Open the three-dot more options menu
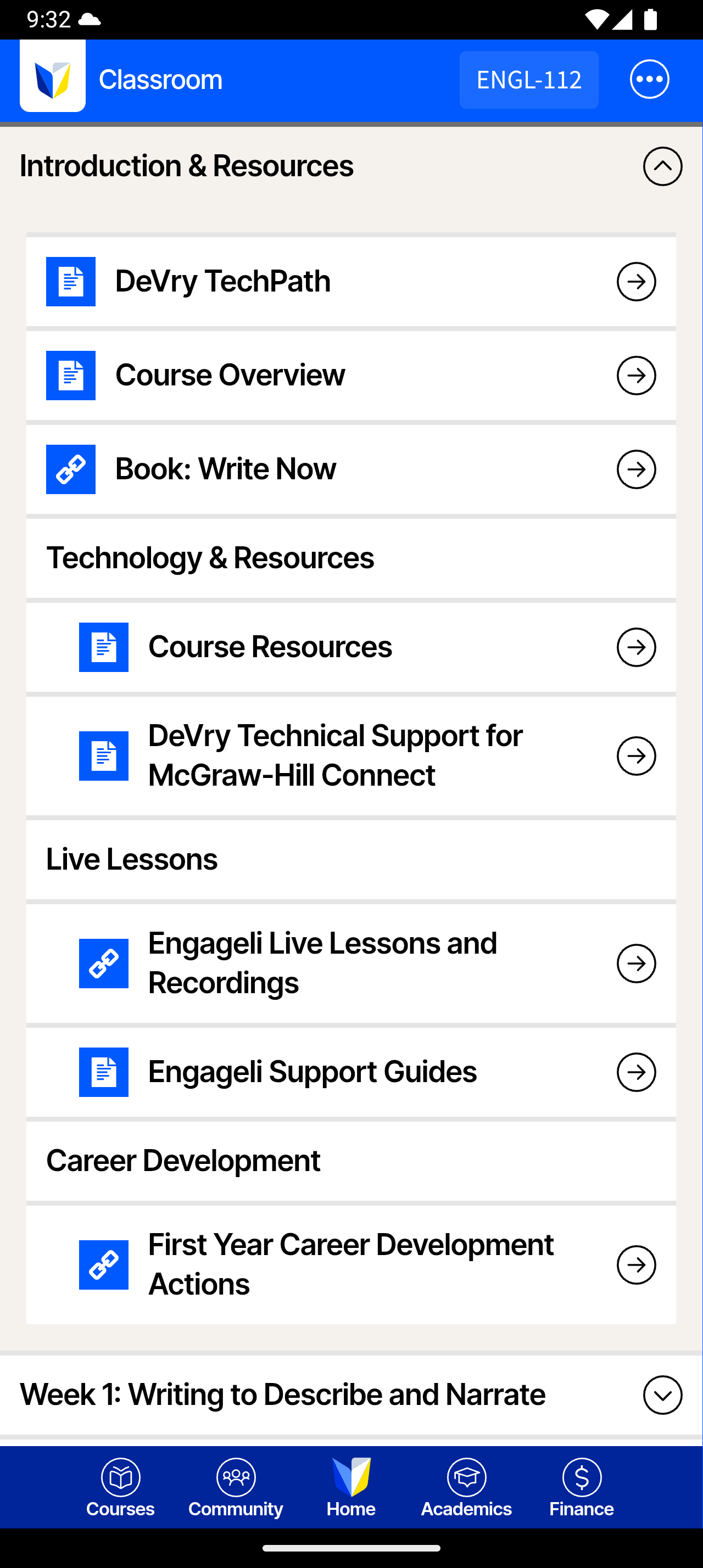703x1568 pixels. tap(649, 79)
